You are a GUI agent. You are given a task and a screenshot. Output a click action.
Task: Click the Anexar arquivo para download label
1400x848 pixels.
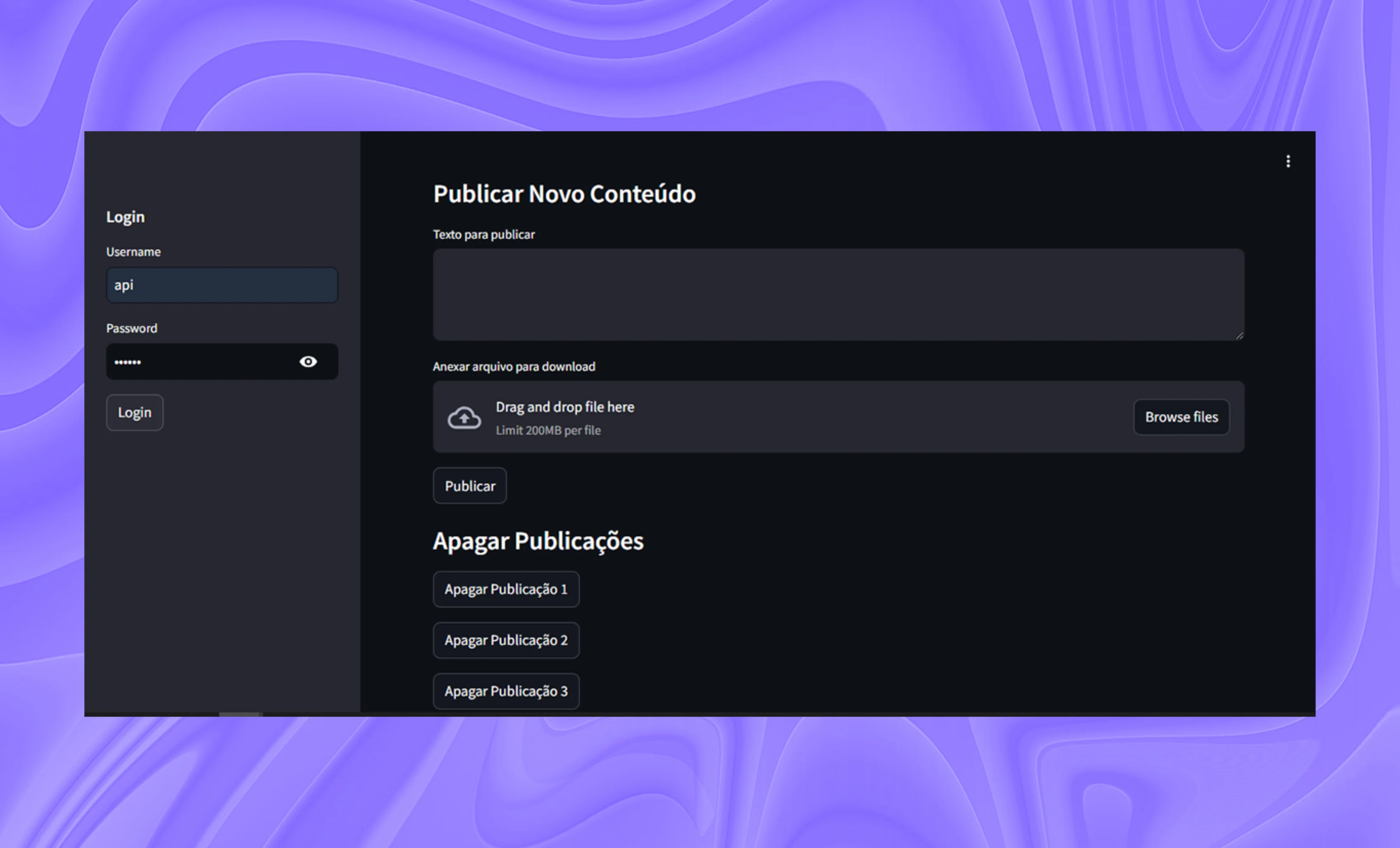[514, 366]
